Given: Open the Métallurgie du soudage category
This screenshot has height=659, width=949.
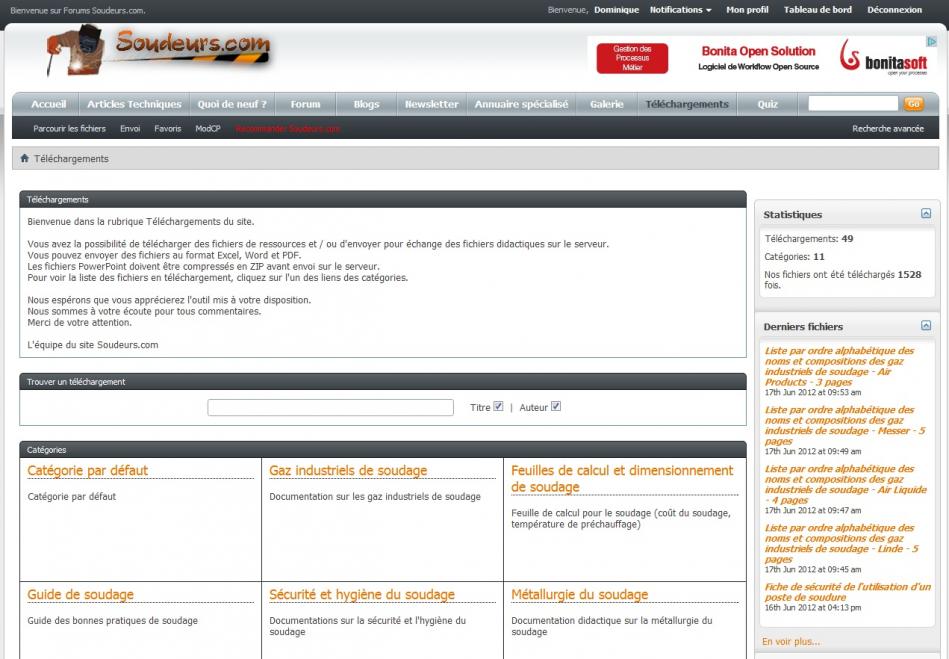Looking at the screenshot, I should 579,595.
